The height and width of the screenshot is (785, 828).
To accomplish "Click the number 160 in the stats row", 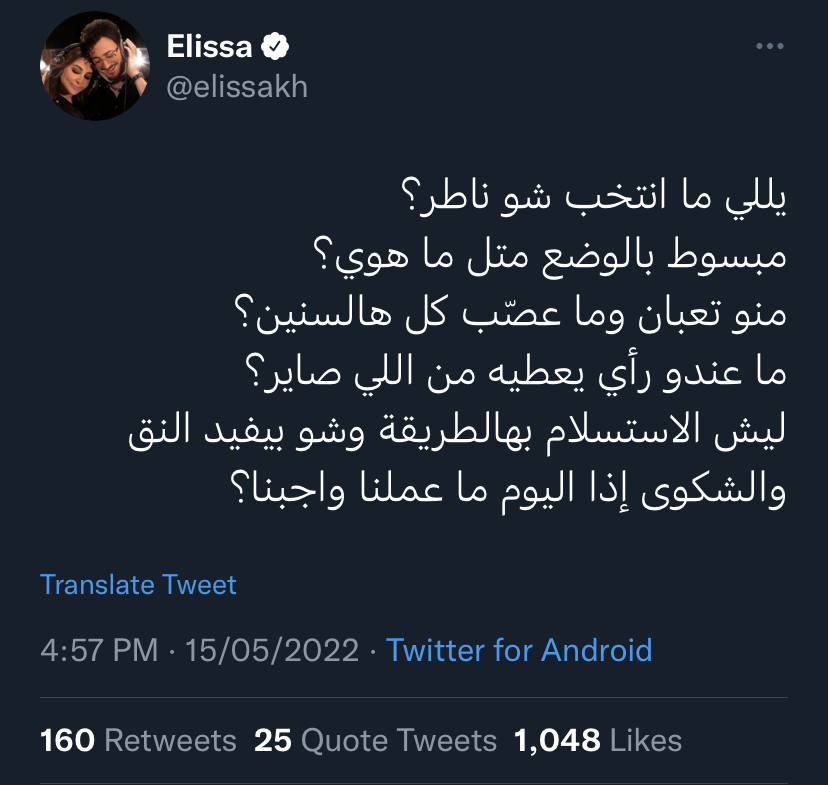I will pos(68,740).
